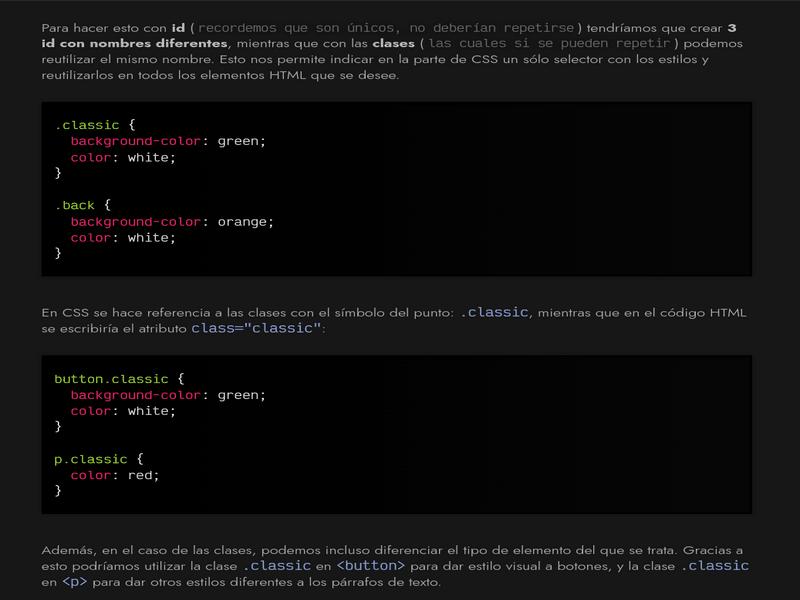Click the p.classic selector line
This screenshot has width=800, height=600.
click(99, 459)
